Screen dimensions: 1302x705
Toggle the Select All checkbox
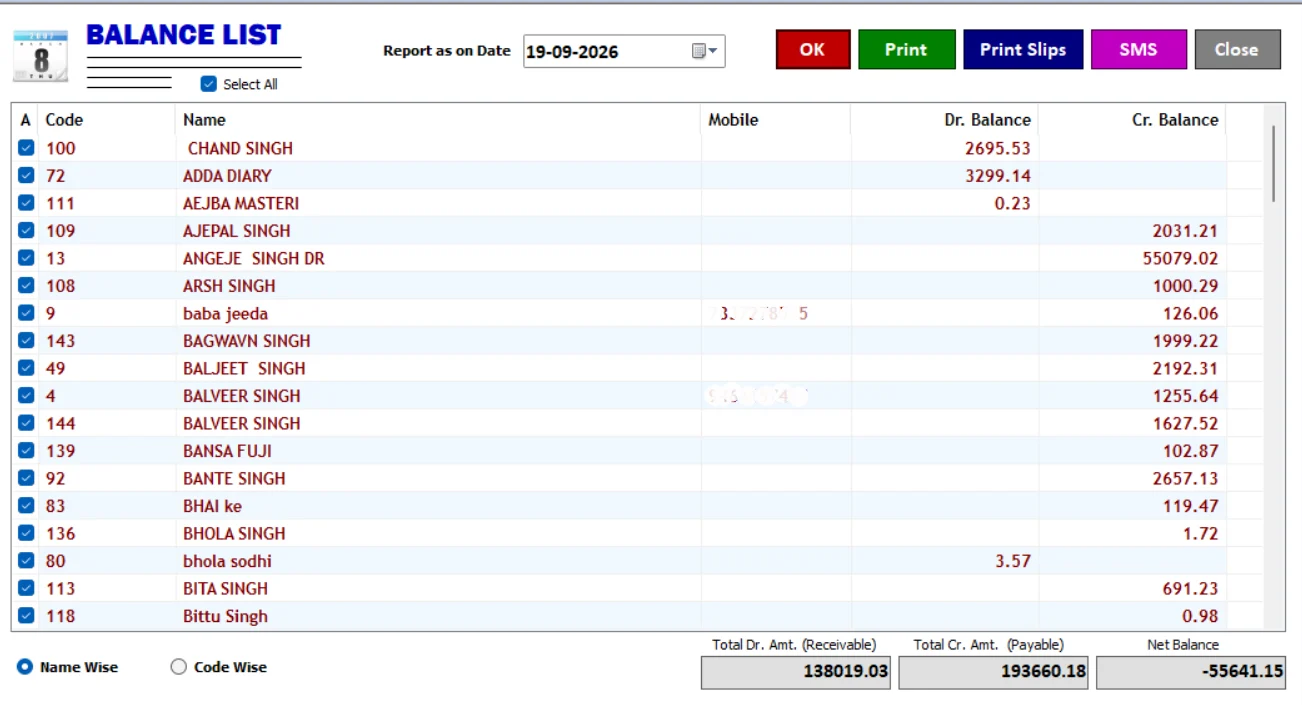point(208,84)
